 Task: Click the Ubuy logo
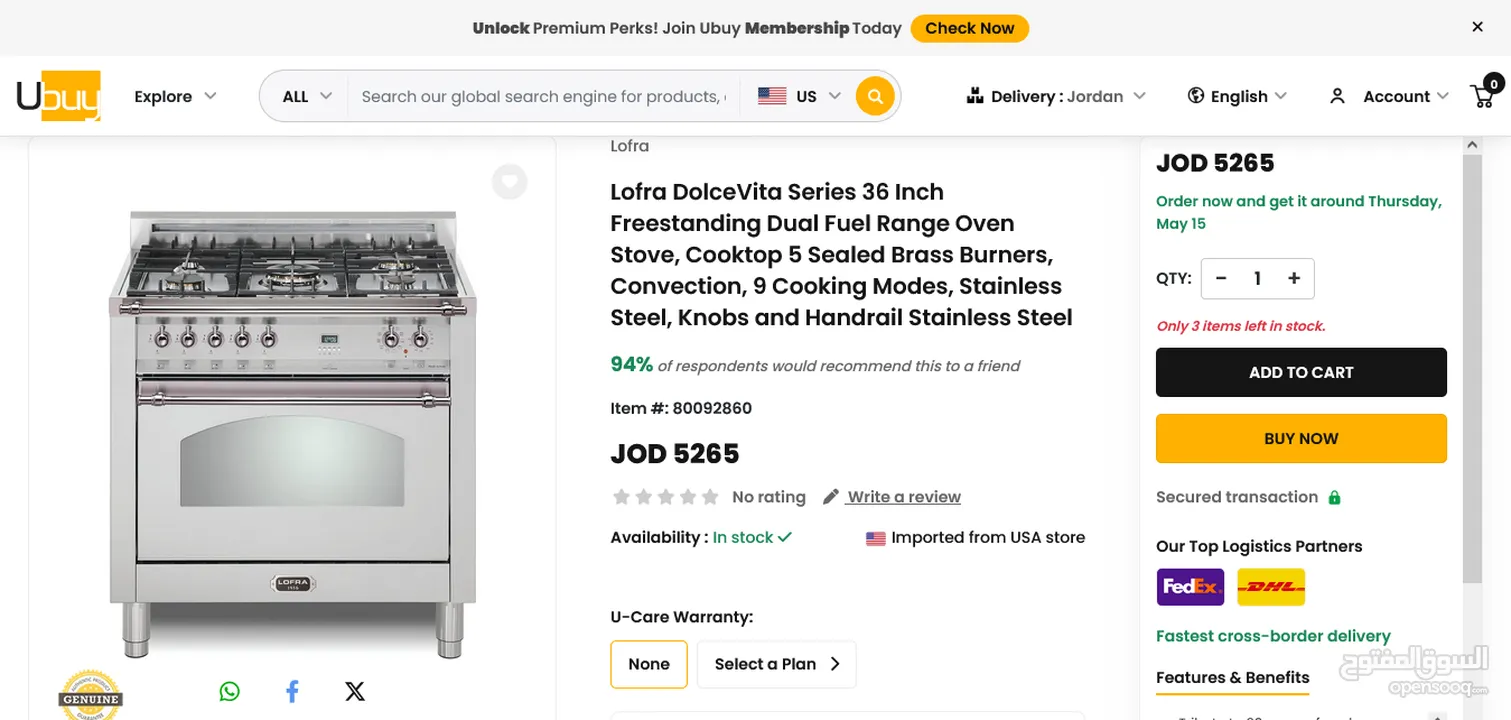tap(58, 96)
